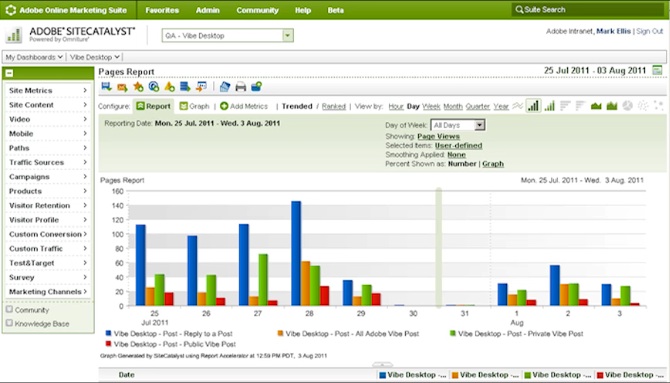This screenshot has height=383, width=670.
Task: Expand the Site Content menu
Action: point(48,105)
